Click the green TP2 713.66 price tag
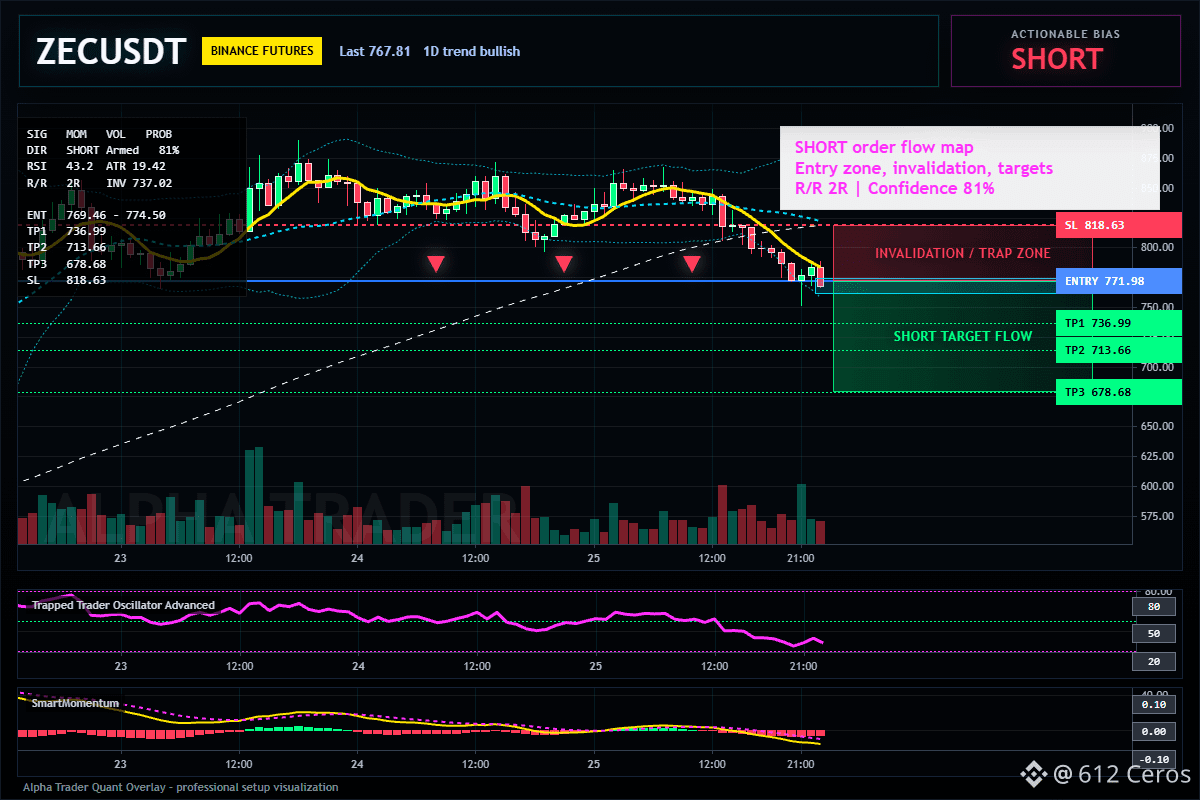 (x=1118, y=350)
